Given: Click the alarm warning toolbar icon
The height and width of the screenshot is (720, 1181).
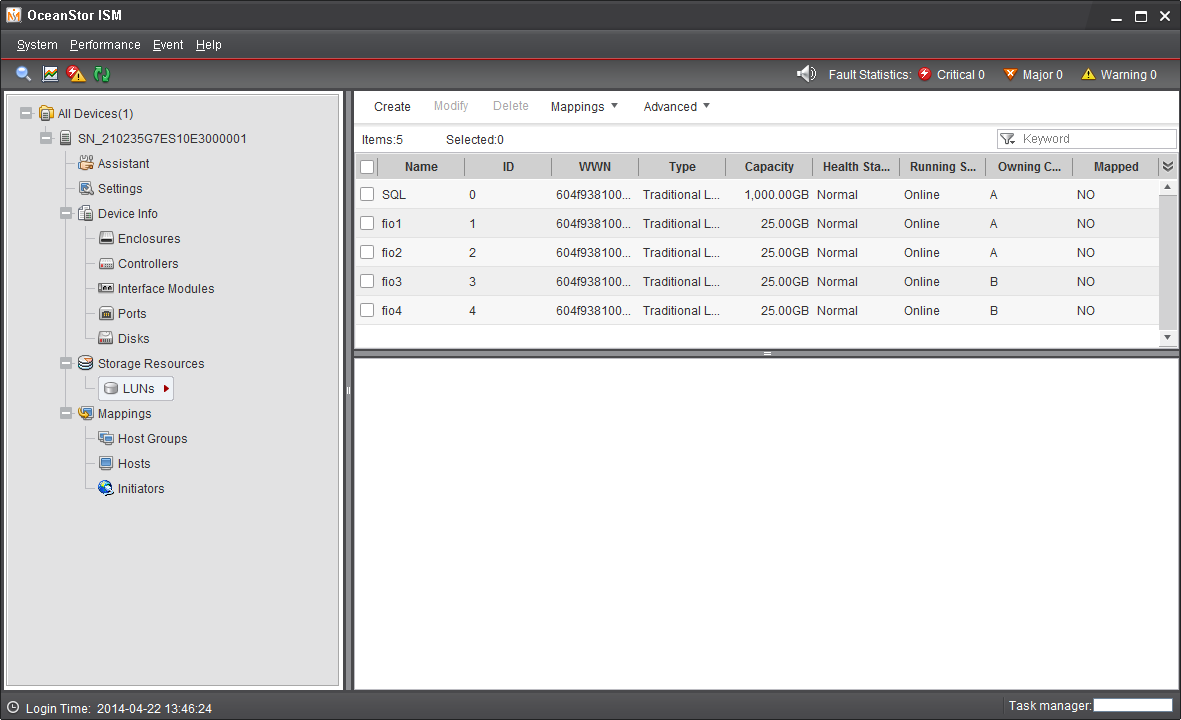Looking at the screenshot, I should pos(76,74).
